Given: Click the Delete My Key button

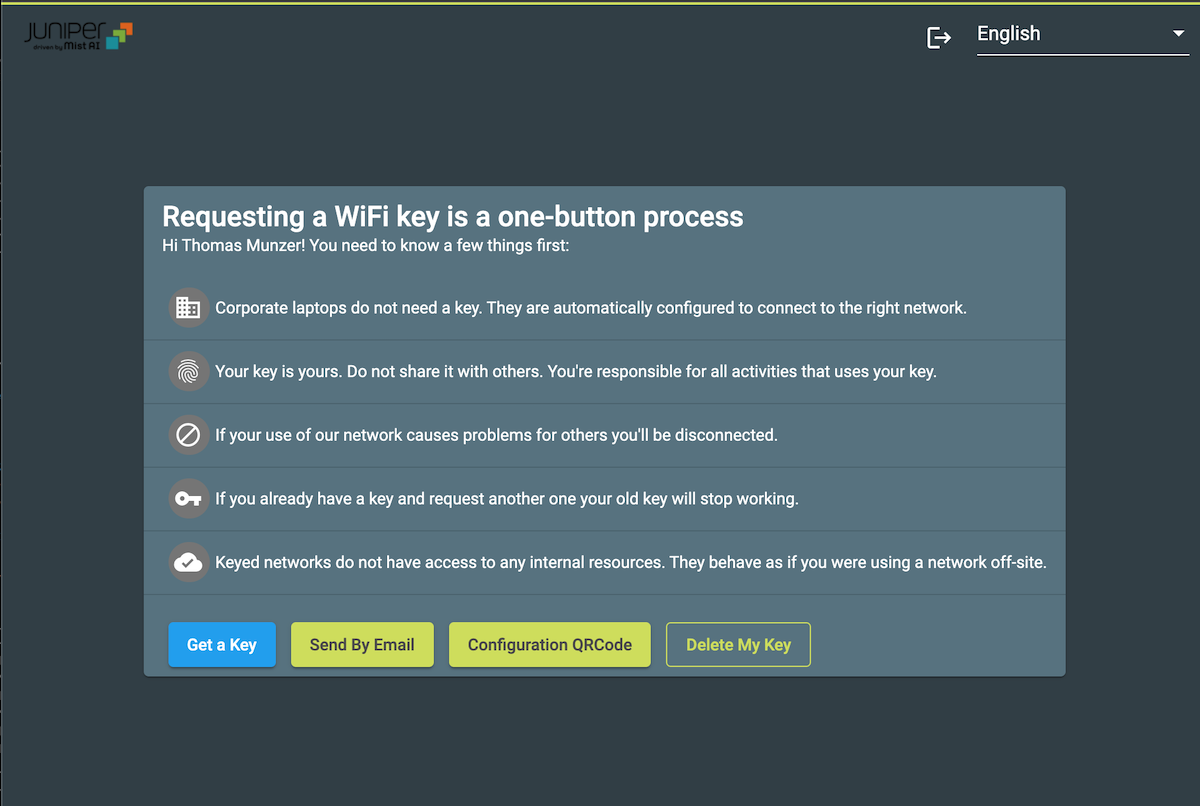Looking at the screenshot, I should click(x=738, y=645).
